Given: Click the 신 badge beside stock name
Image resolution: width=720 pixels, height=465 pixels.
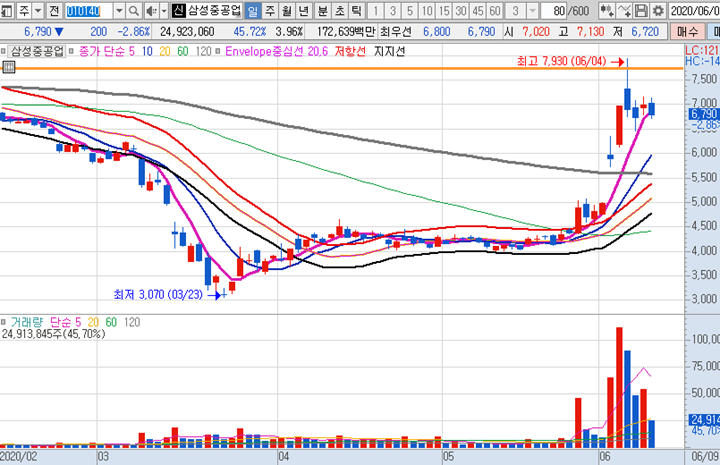Looking at the screenshot, I should click(178, 11).
